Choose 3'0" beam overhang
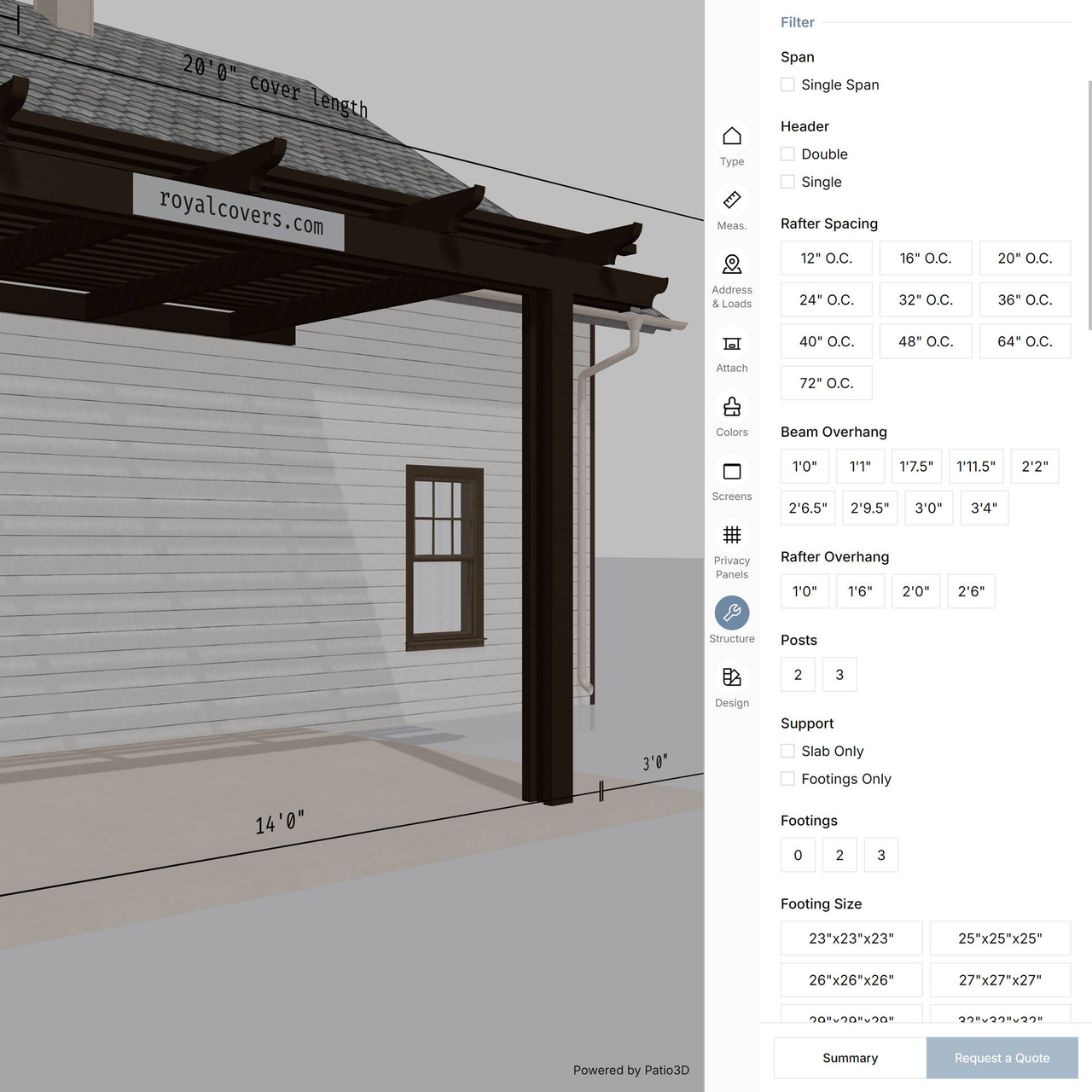Screen dimensions: 1092x1092 coord(929,508)
